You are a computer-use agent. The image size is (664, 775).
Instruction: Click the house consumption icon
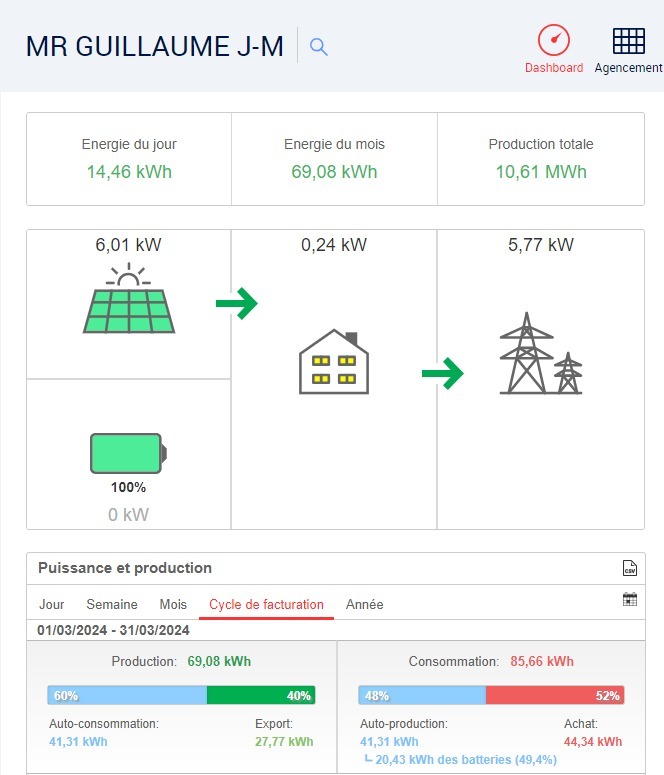click(333, 362)
